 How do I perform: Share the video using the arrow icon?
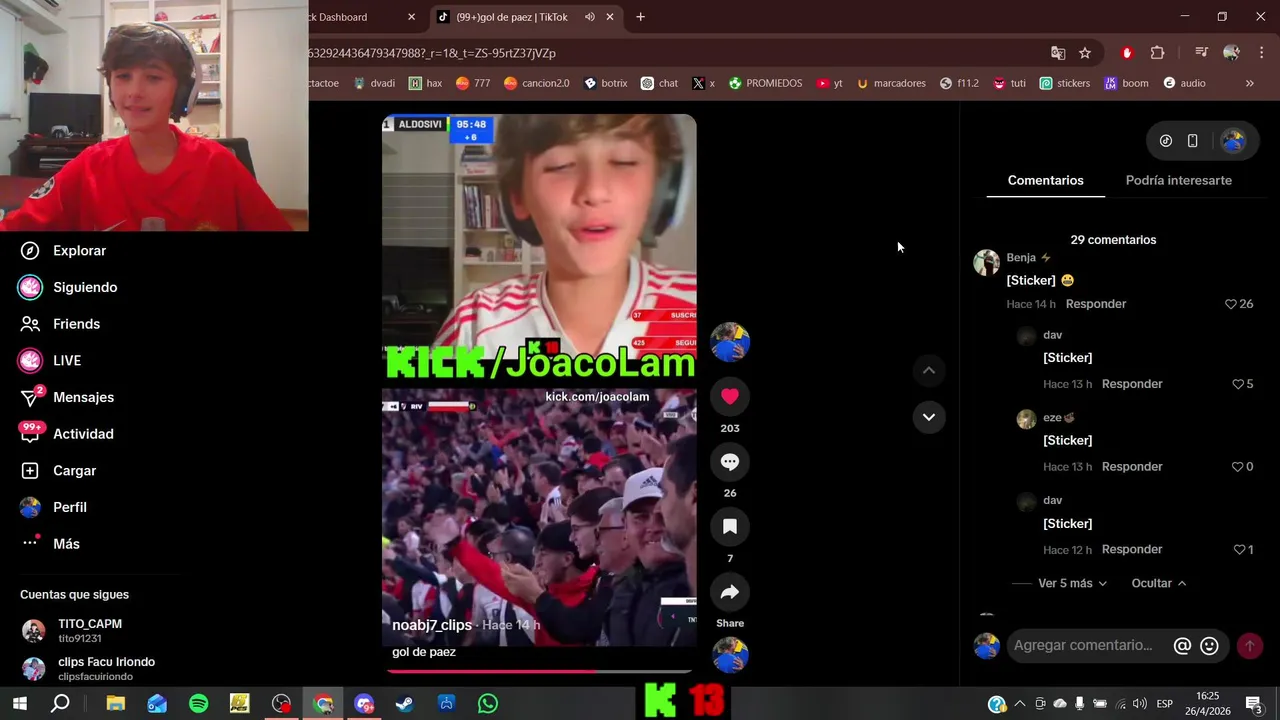(x=730, y=592)
